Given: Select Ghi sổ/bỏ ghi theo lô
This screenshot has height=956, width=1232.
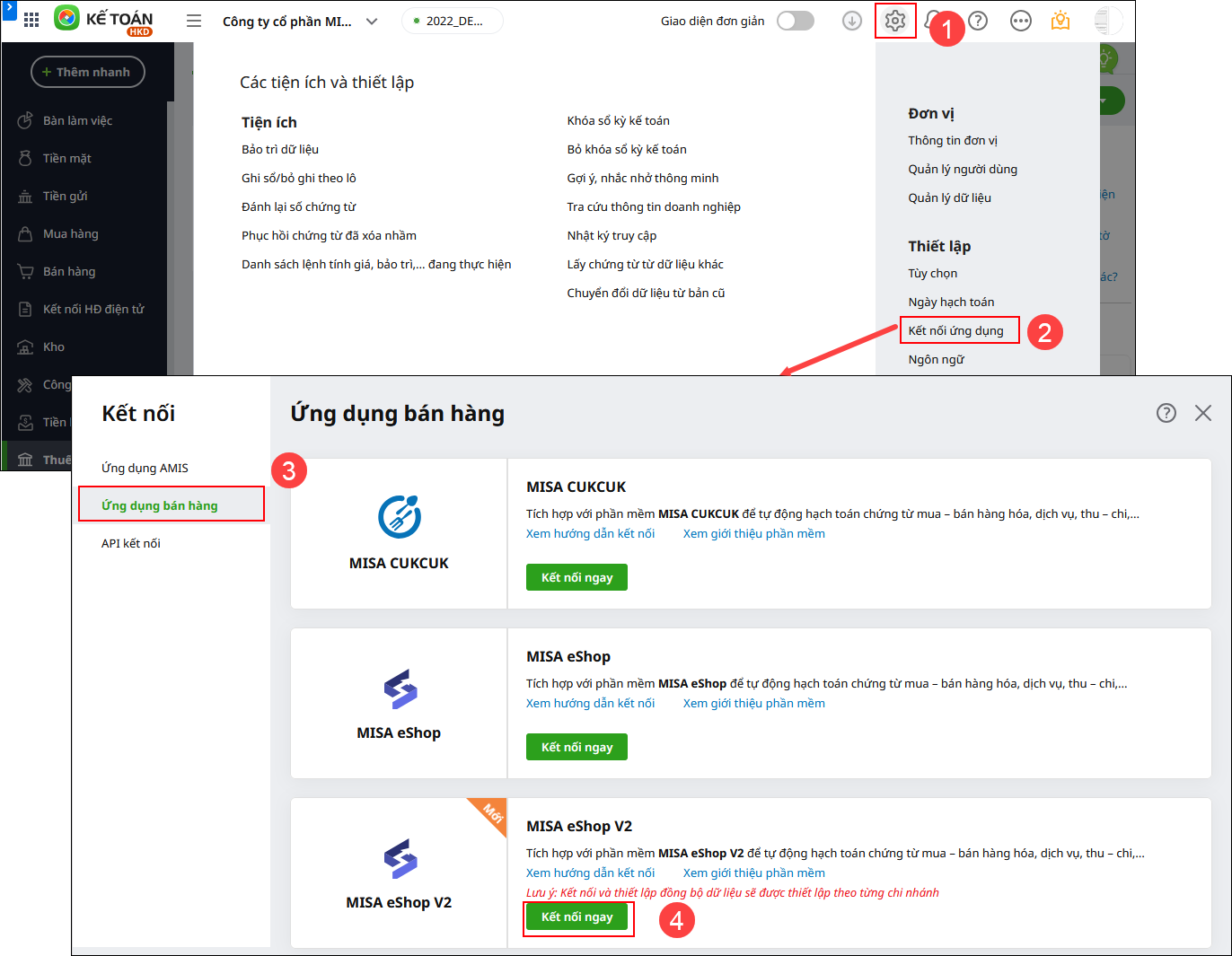Looking at the screenshot, I should point(299,178).
